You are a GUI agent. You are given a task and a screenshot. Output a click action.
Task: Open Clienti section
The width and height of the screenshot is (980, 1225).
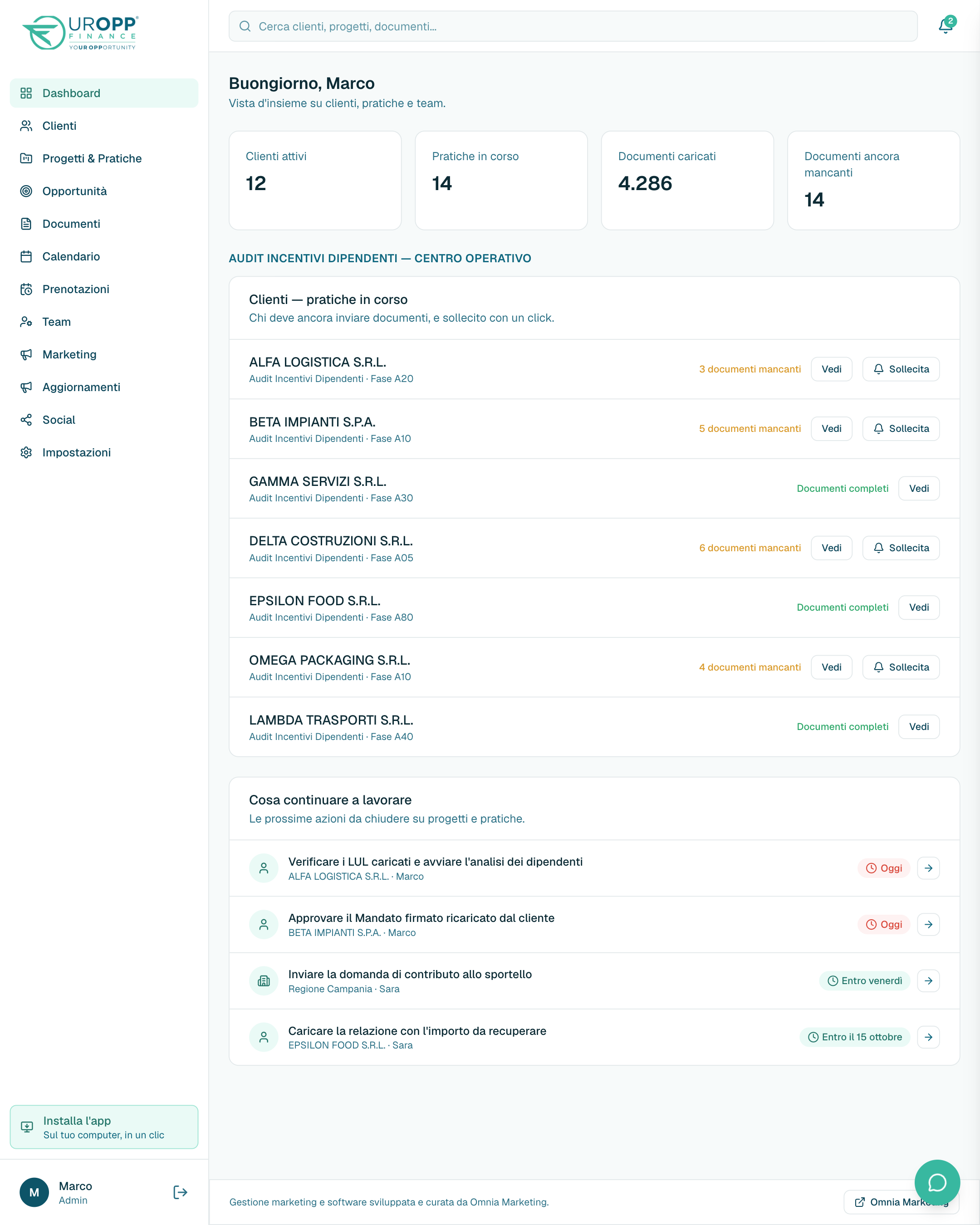(104, 126)
